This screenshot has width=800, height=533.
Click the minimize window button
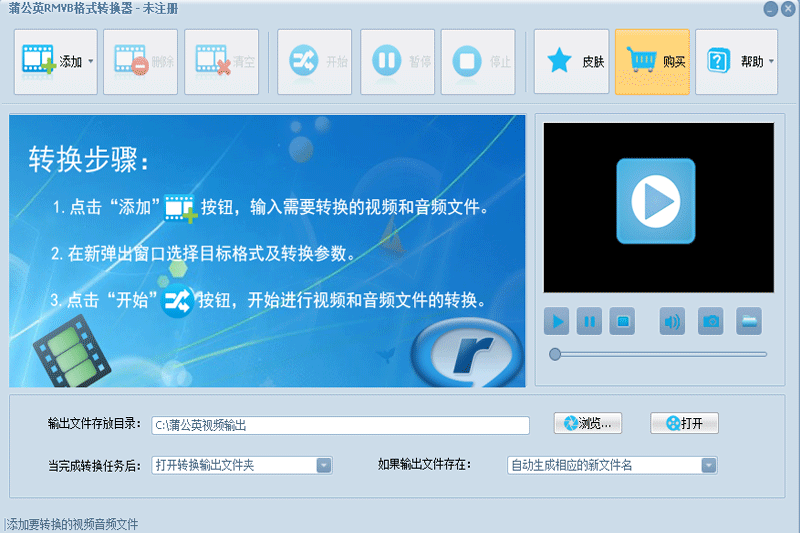pyautogui.click(x=770, y=9)
